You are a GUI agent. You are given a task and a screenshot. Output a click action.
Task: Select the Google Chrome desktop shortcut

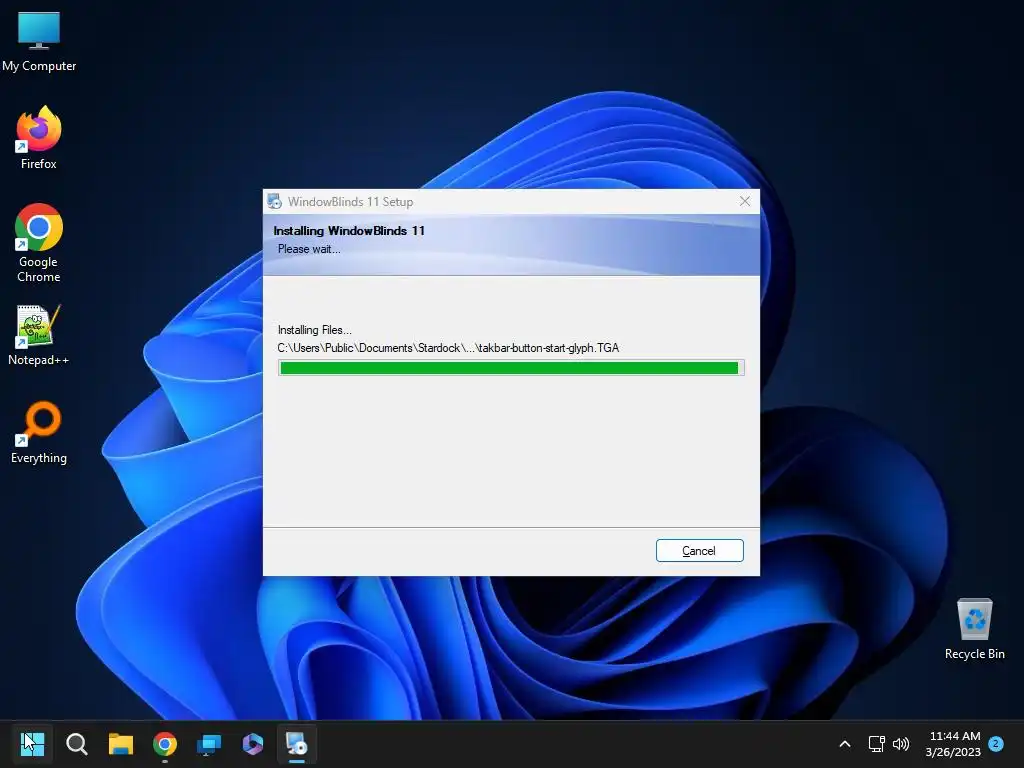click(x=39, y=243)
